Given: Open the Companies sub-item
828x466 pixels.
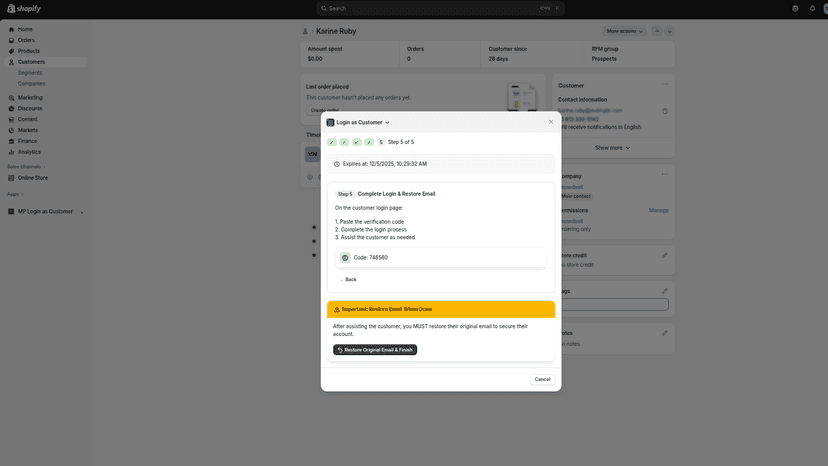Looking at the screenshot, I should tap(31, 83).
